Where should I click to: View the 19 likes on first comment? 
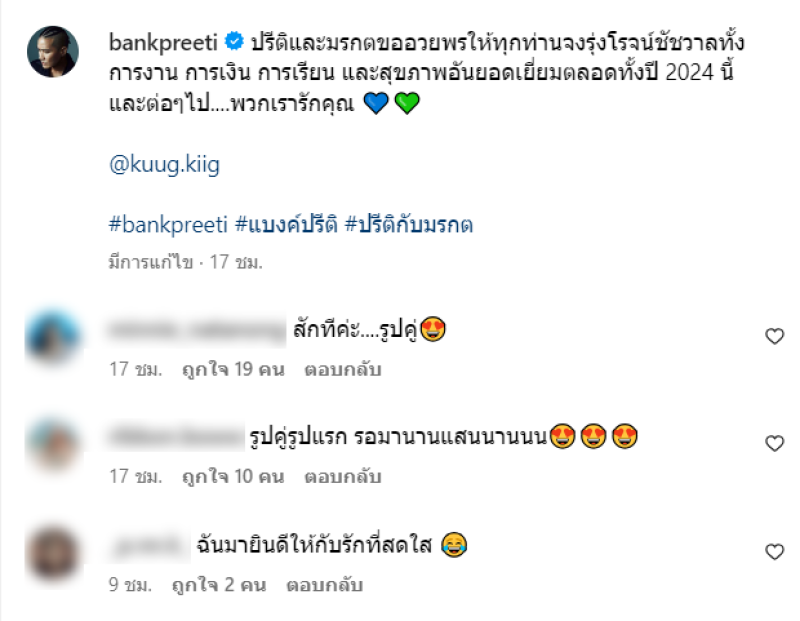233,369
